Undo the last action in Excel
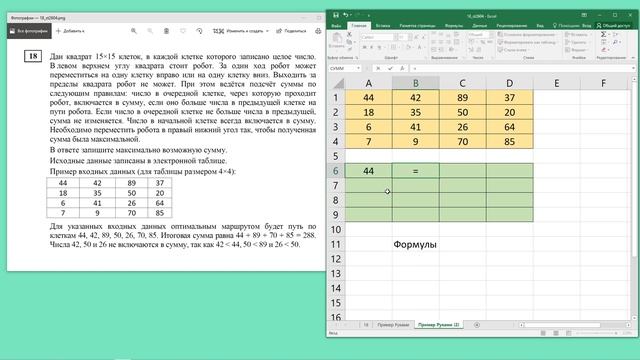The height and width of the screenshot is (360, 640). pyautogui.click(x=346, y=15)
